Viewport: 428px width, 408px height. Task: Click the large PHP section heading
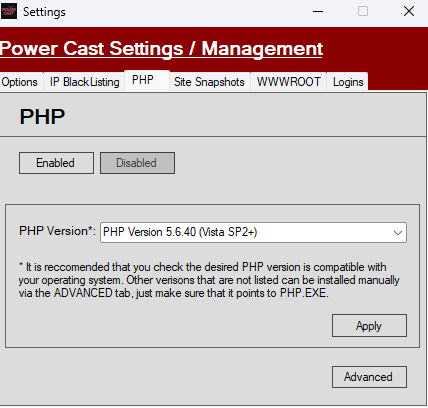coord(42,117)
